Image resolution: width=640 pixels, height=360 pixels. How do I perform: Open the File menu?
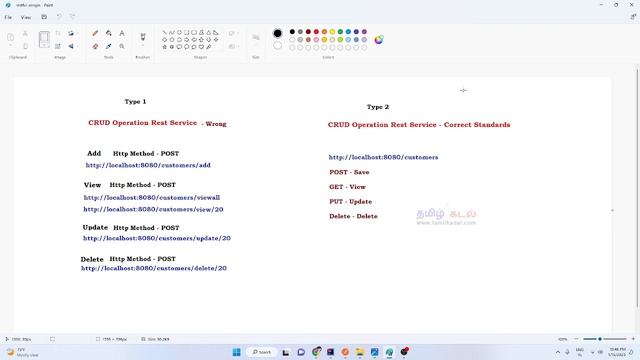8,18
